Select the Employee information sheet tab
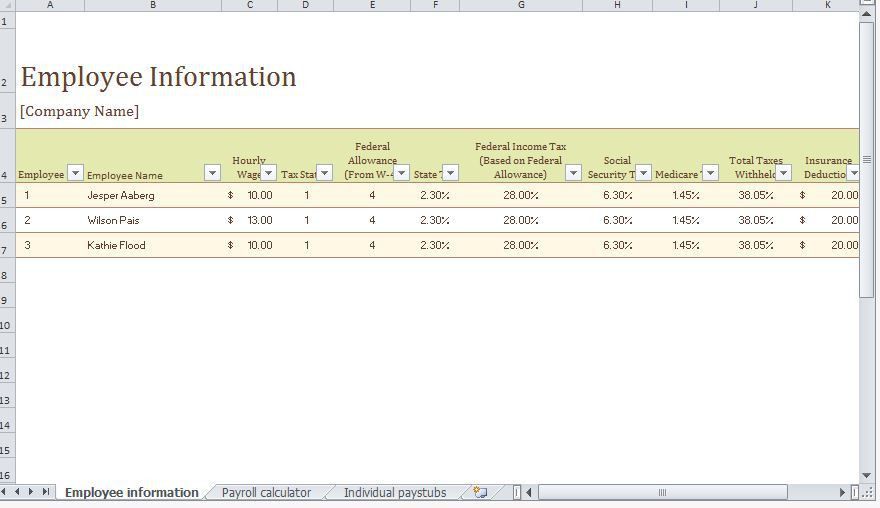 click(132, 493)
